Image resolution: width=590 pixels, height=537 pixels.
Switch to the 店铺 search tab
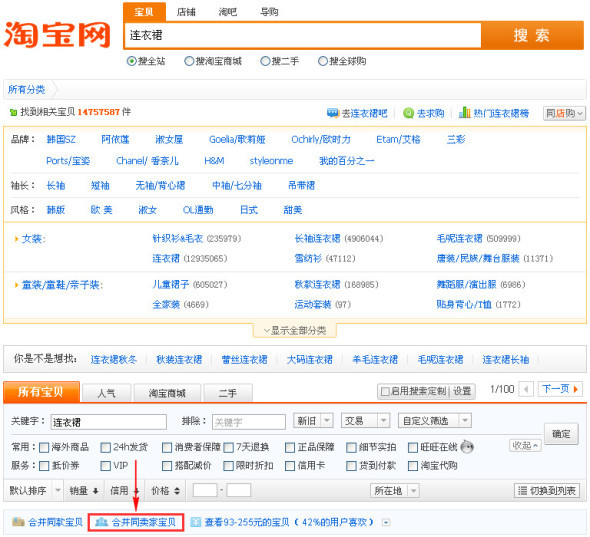186,12
